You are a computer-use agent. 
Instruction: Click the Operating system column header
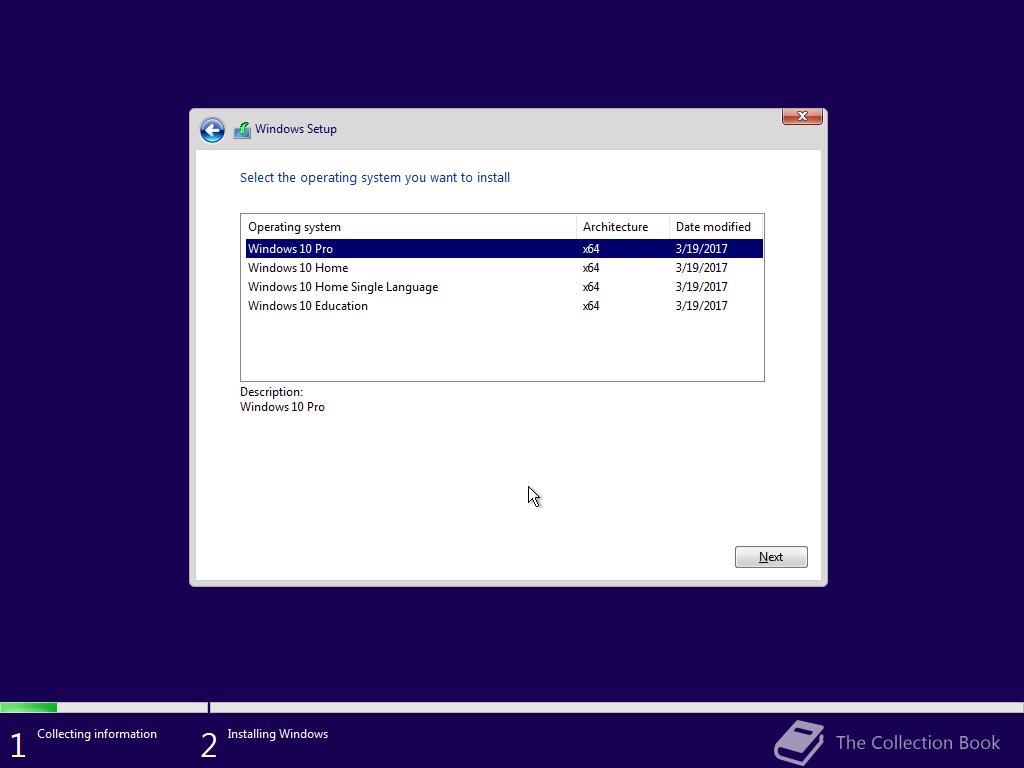tap(409, 227)
